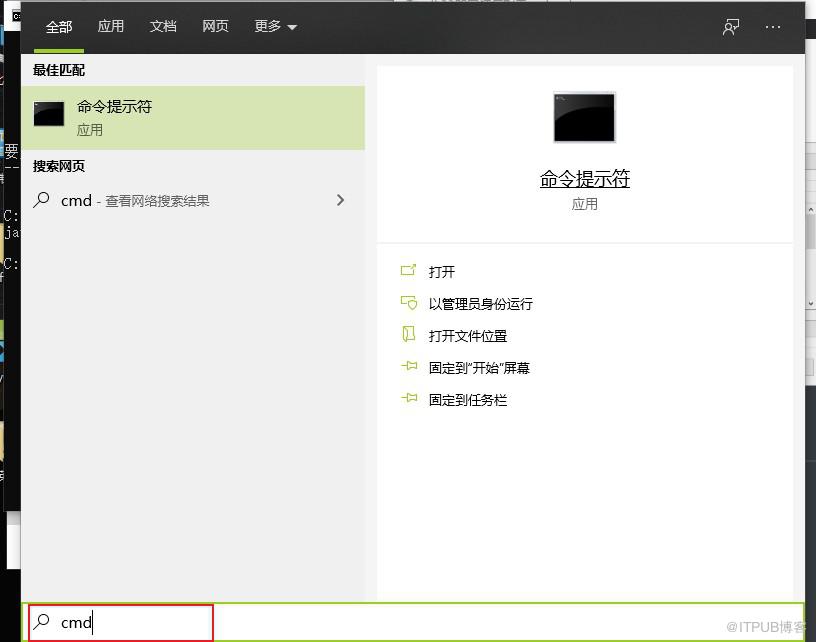Click the magnifier icon beside cmd web result
This screenshot has height=642, width=816.
click(41, 200)
